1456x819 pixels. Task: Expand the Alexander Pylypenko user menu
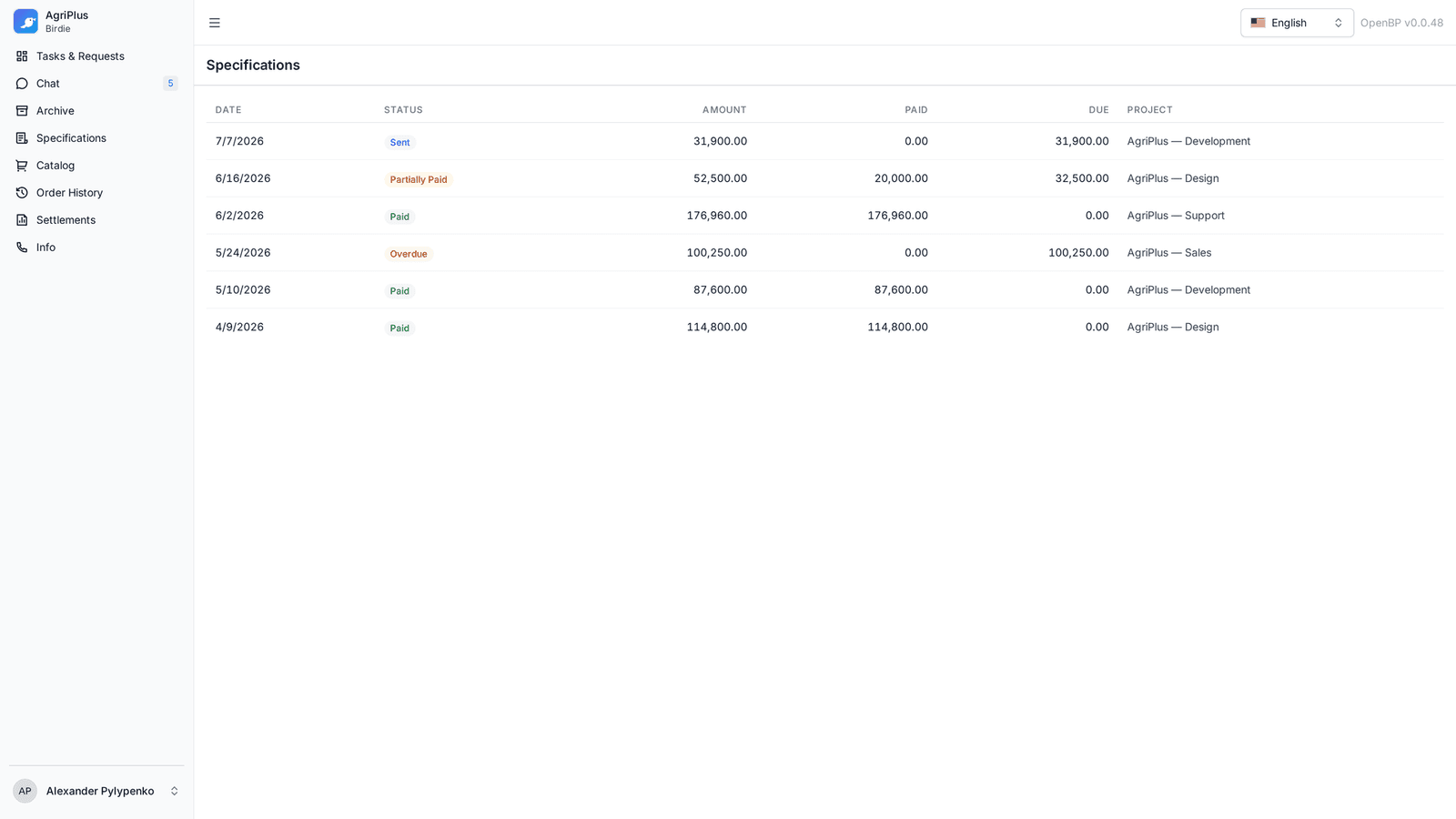pyautogui.click(x=96, y=791)
